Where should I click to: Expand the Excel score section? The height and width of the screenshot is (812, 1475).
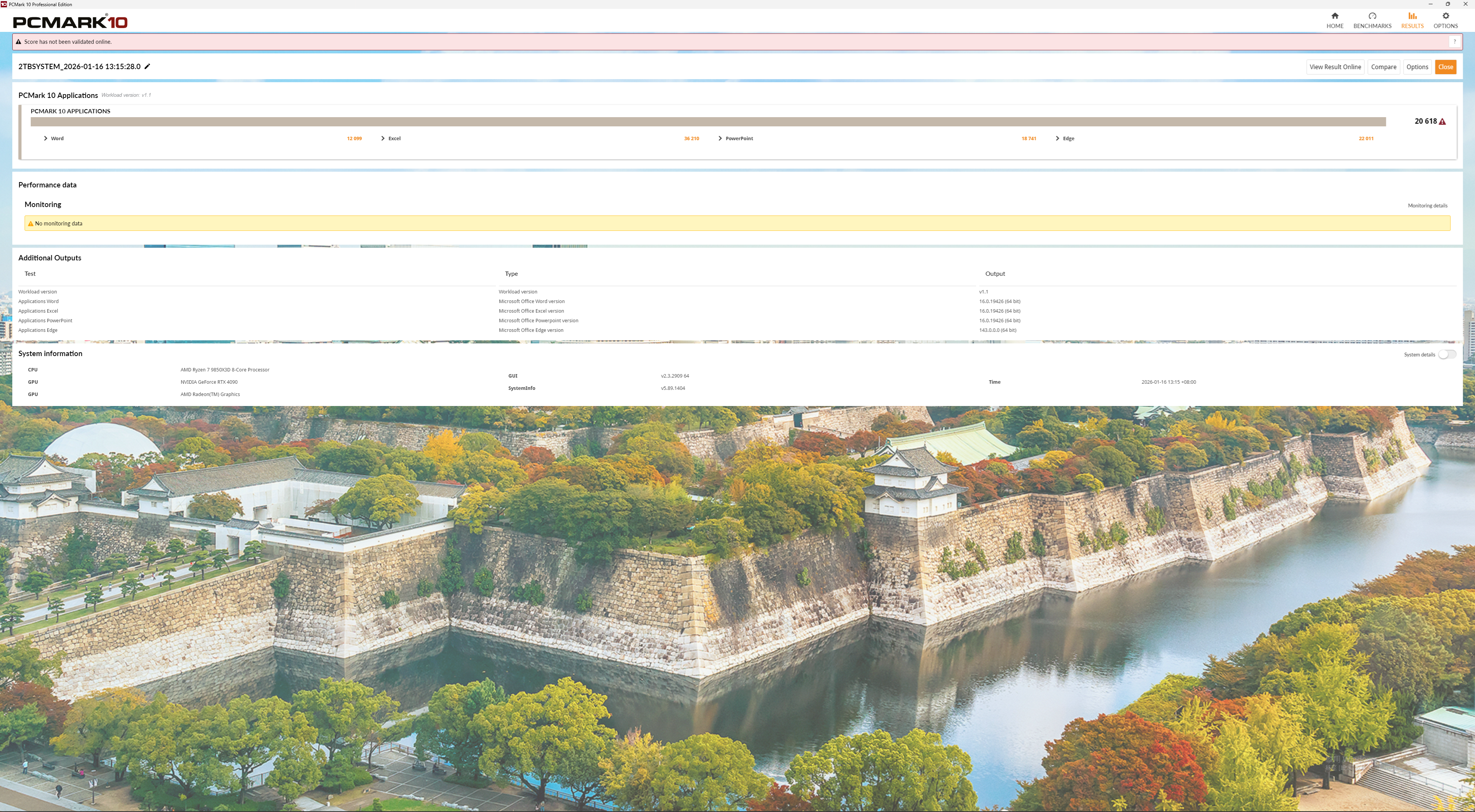(x=383, y=139)
